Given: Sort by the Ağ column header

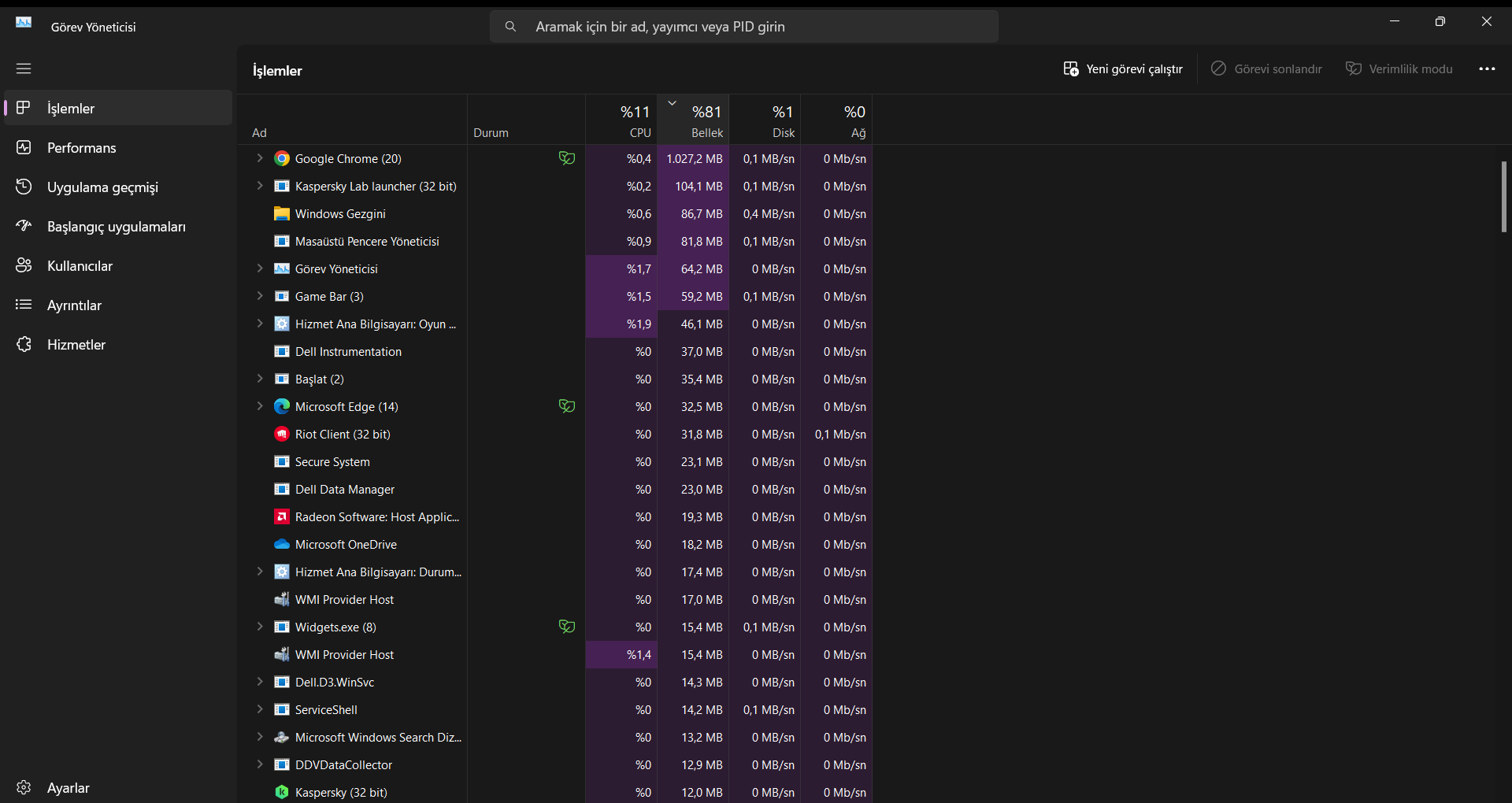Looking at the screenshot, I should (837, 120).
